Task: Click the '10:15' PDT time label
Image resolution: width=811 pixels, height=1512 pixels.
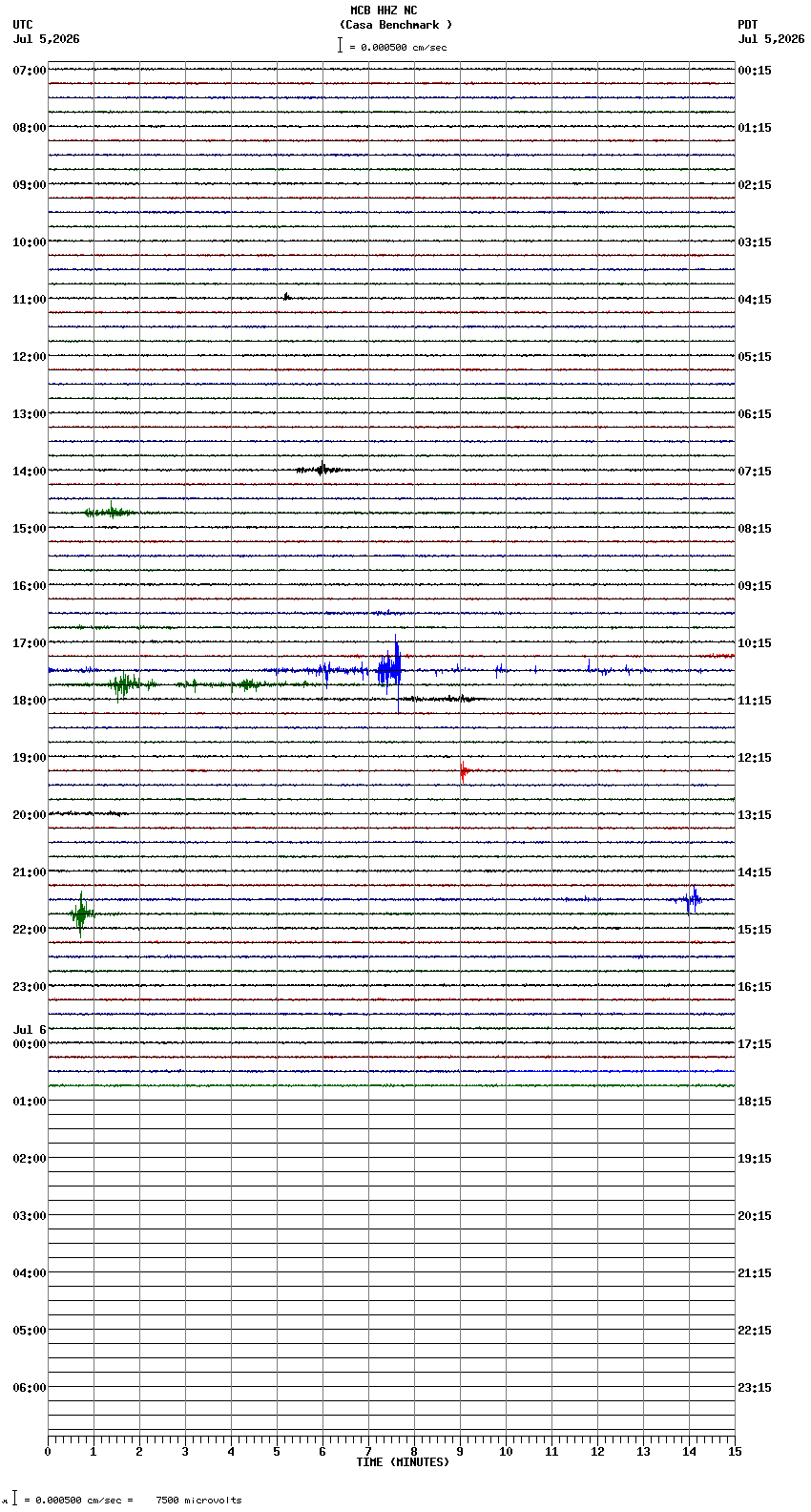Action: (755, 643)
